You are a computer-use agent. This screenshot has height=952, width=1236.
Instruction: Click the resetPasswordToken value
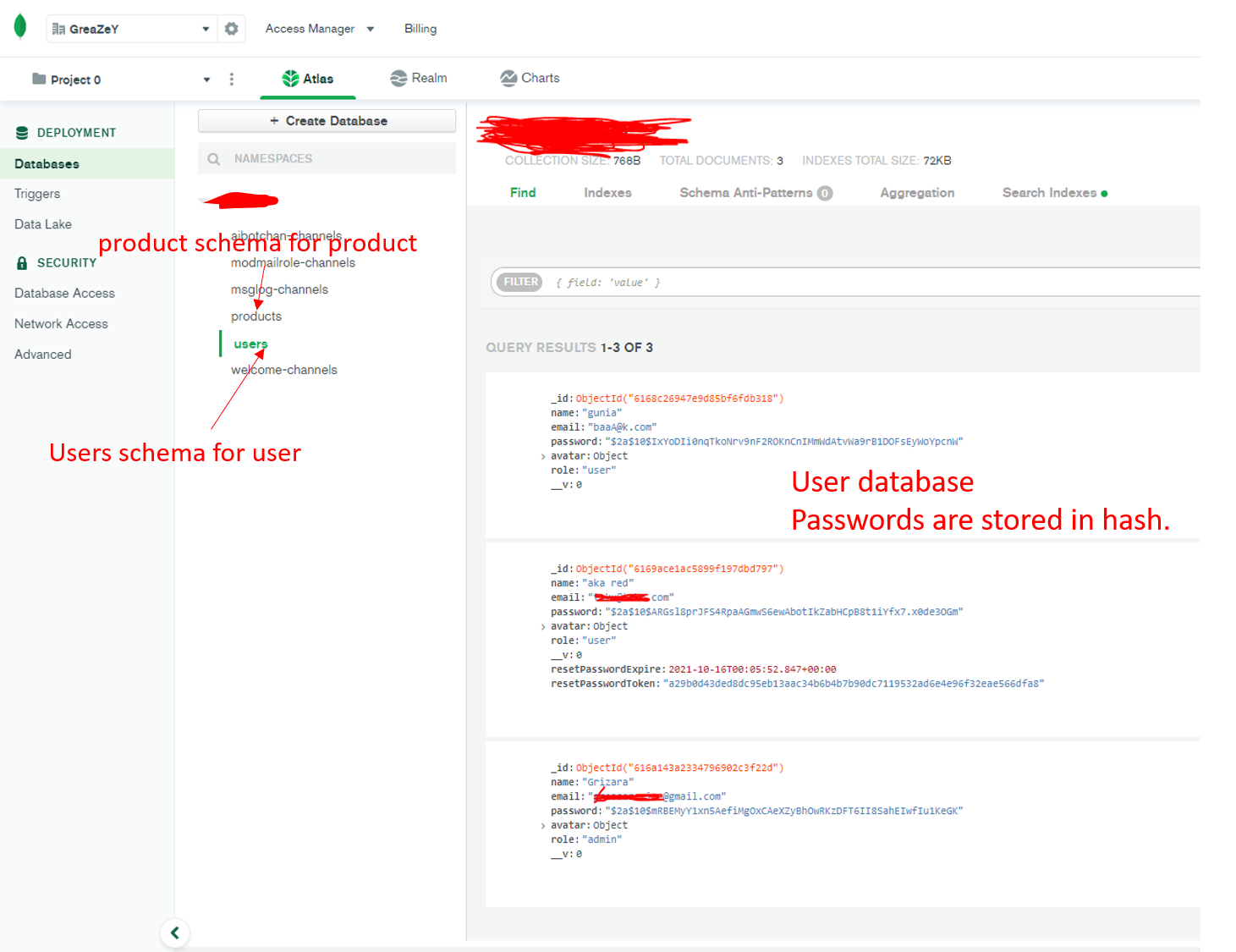tap(854, 684)
